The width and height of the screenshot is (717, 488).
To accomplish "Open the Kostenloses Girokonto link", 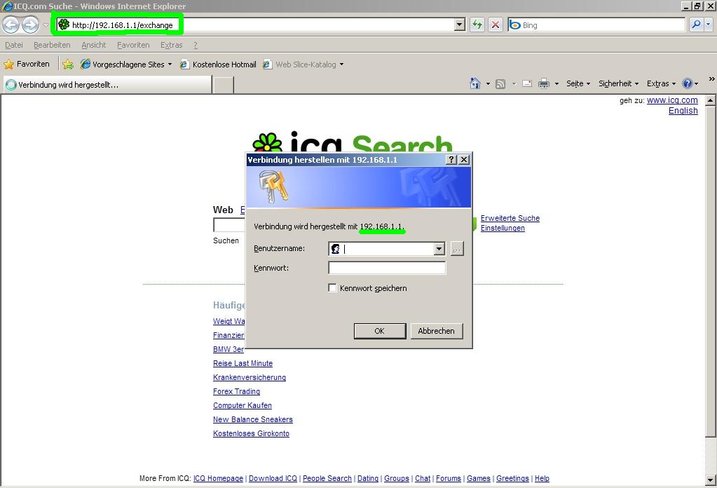I will tap(251, 433).
